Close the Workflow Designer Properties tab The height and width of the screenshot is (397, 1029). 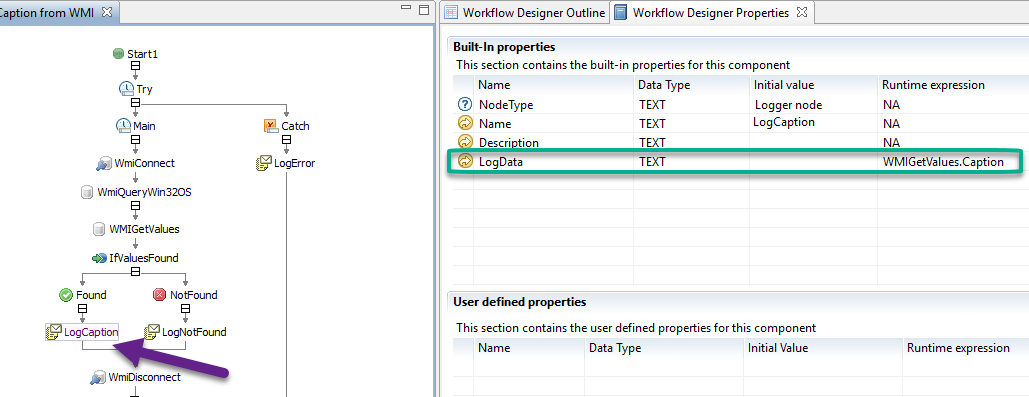[x=801, y=12]
